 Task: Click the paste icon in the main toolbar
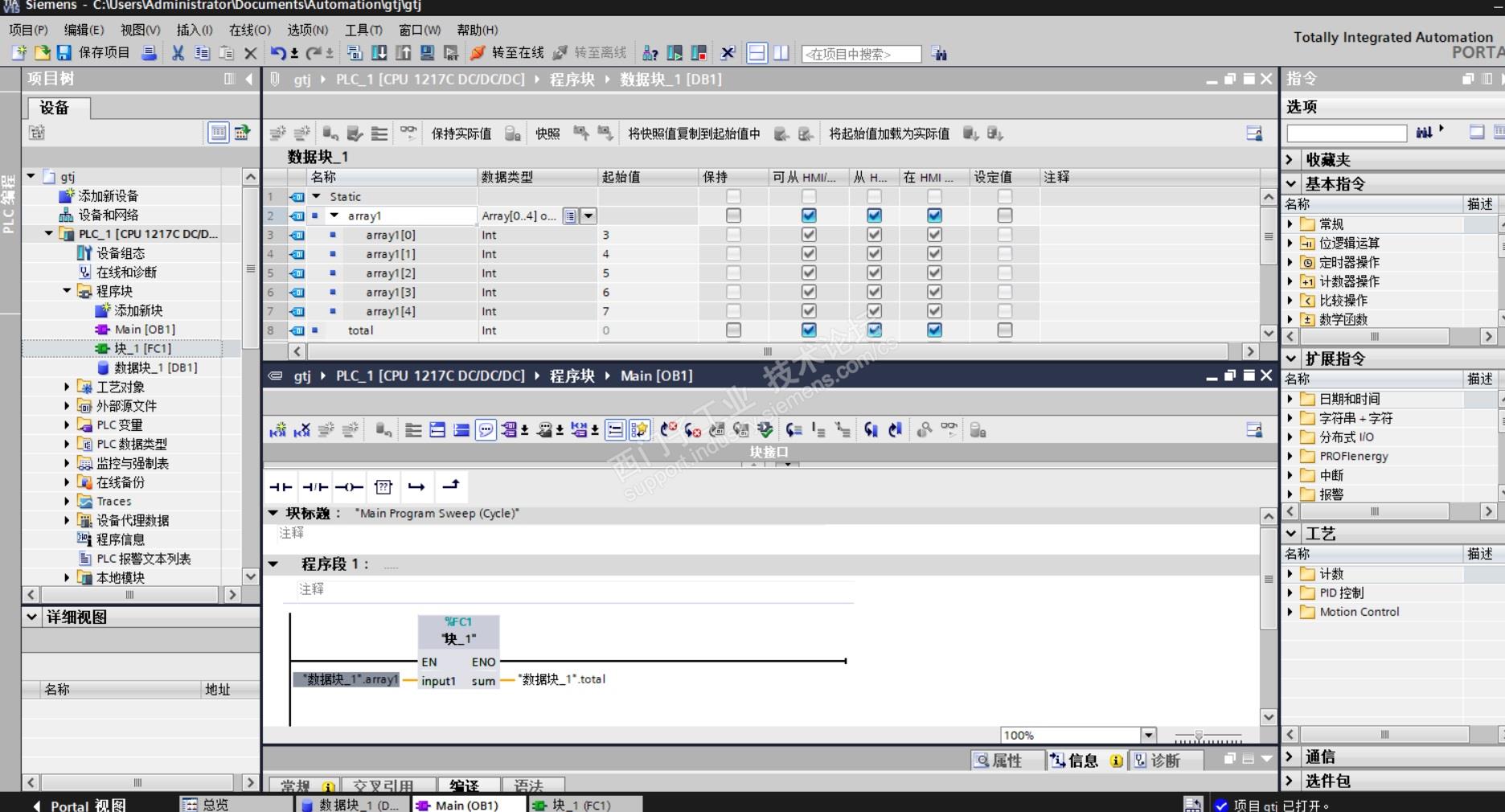tap(227, 53)
